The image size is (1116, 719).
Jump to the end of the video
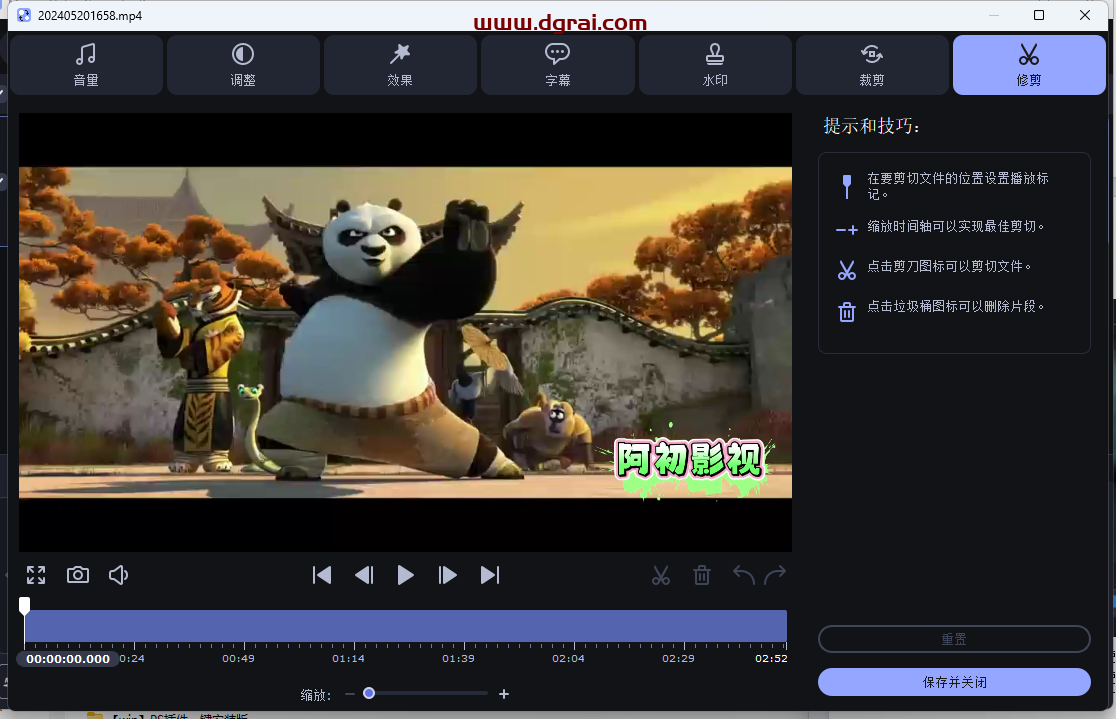tap(490, 575)
